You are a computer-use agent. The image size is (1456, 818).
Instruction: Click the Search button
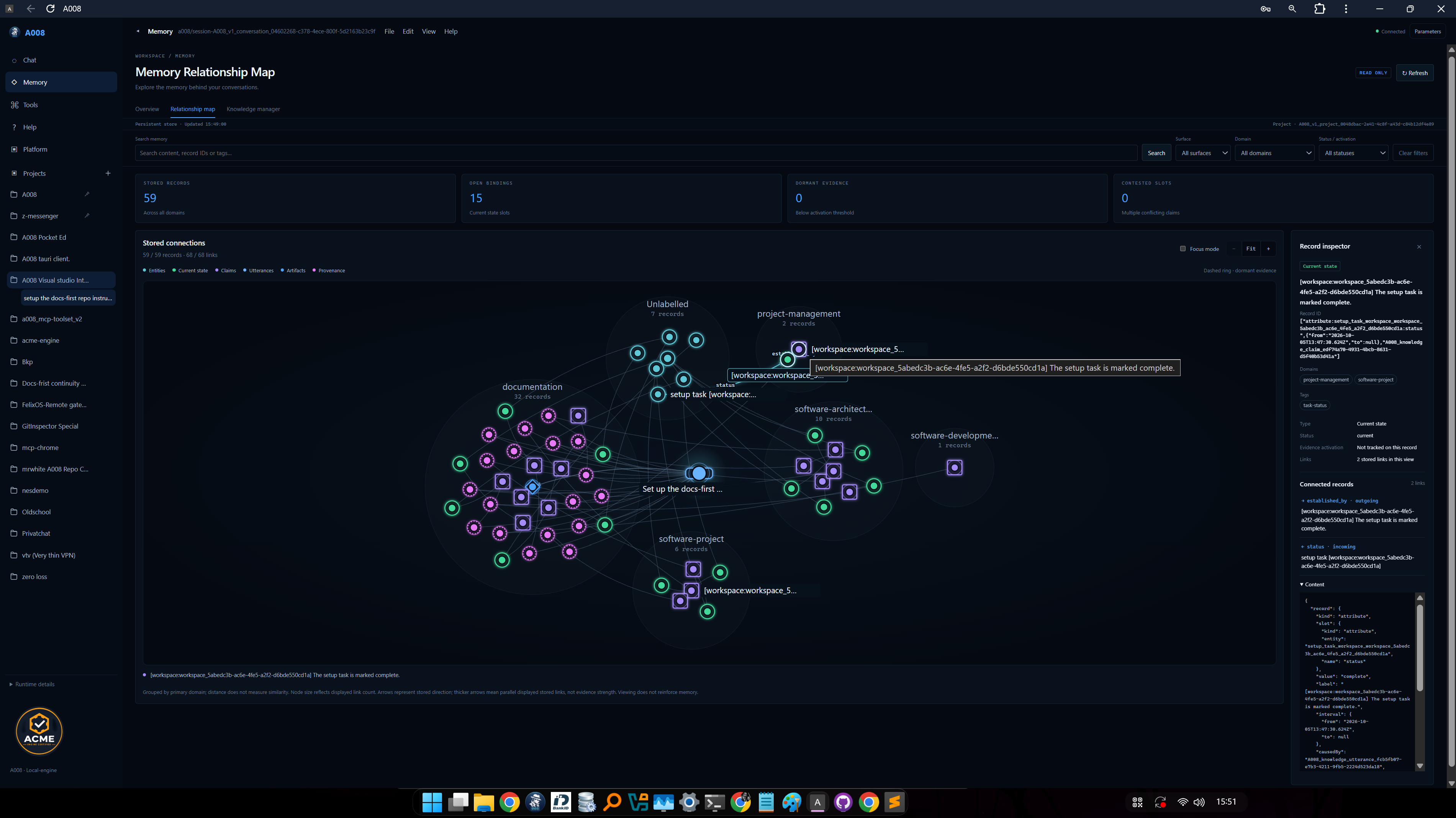click(x=1156, y=153)
